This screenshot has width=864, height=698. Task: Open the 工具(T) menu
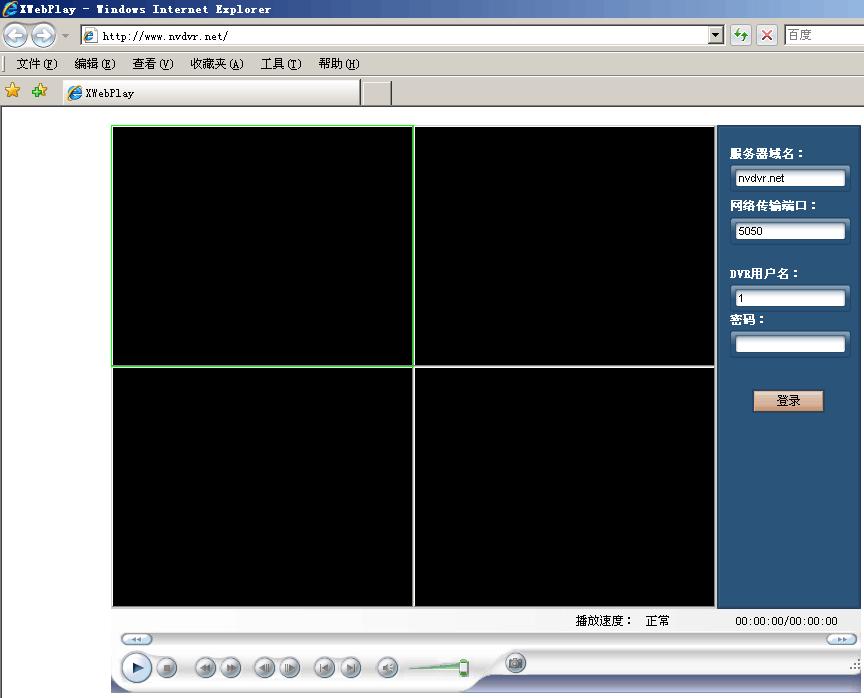pyautogui.click(x=280, y=64)
